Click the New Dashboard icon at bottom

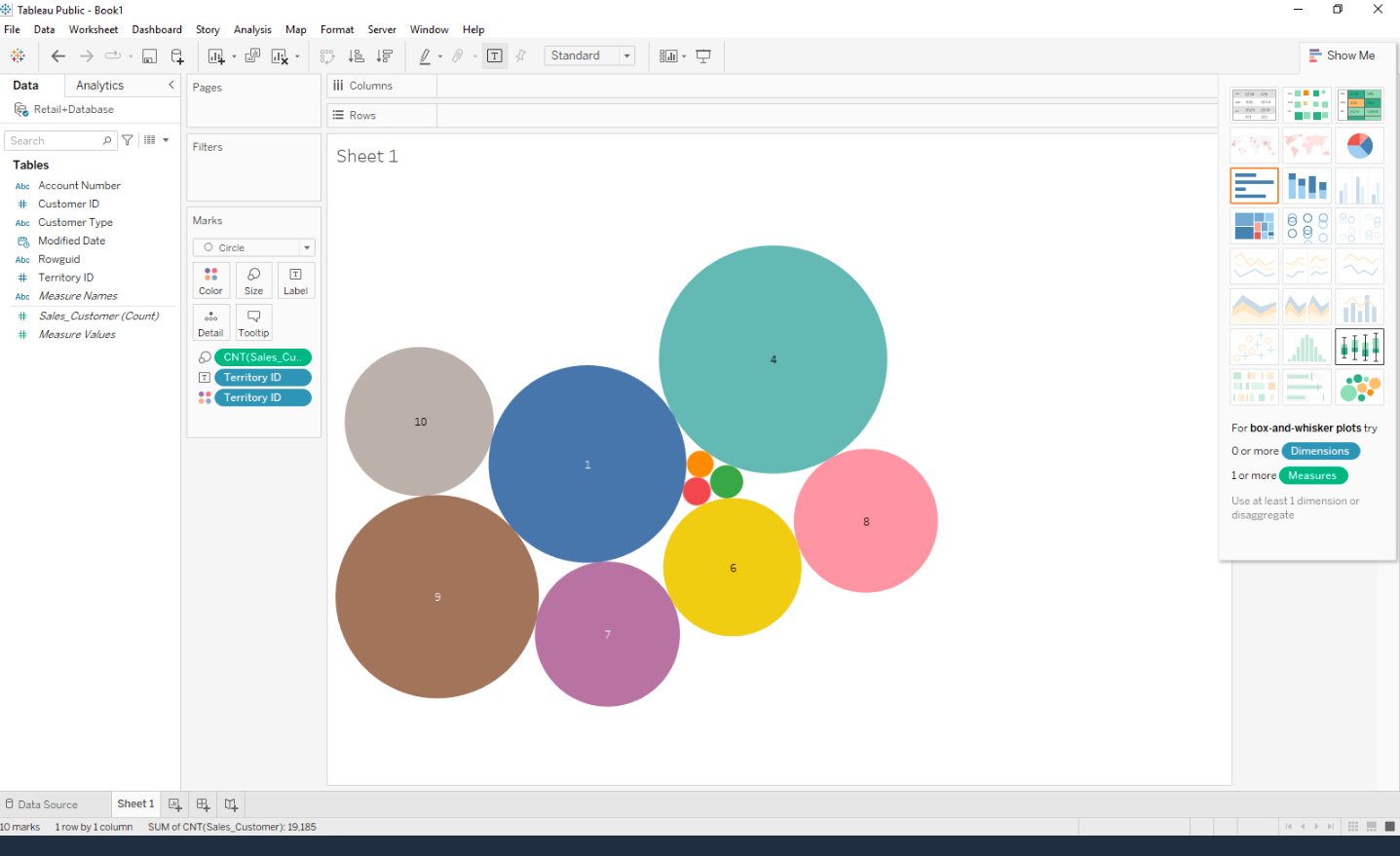click(x=203, y=804)
